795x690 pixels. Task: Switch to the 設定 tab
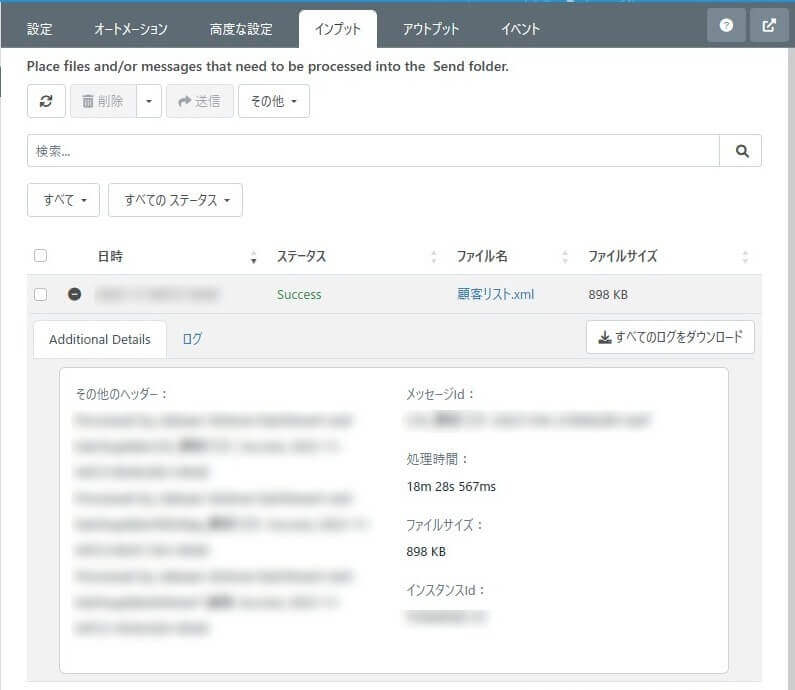[x=40, y=29]
